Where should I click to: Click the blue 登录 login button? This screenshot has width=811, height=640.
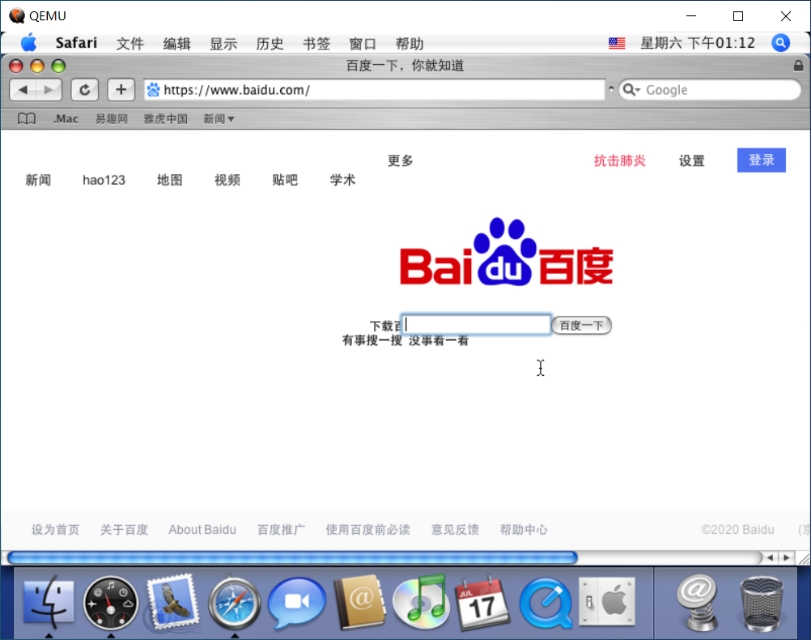point(761,160)
